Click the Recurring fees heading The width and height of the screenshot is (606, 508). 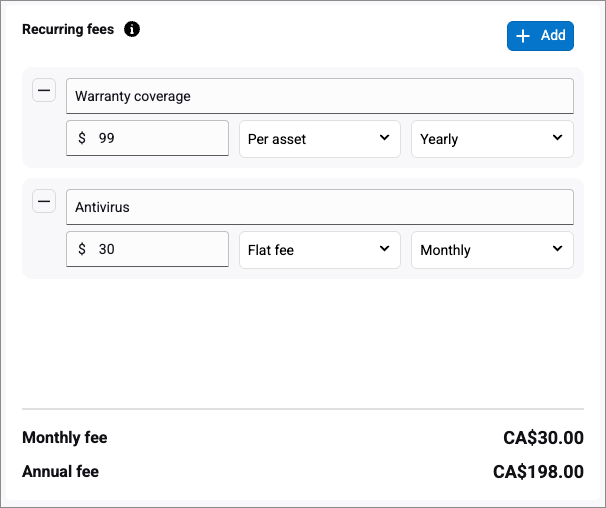(x=68, y=29)
